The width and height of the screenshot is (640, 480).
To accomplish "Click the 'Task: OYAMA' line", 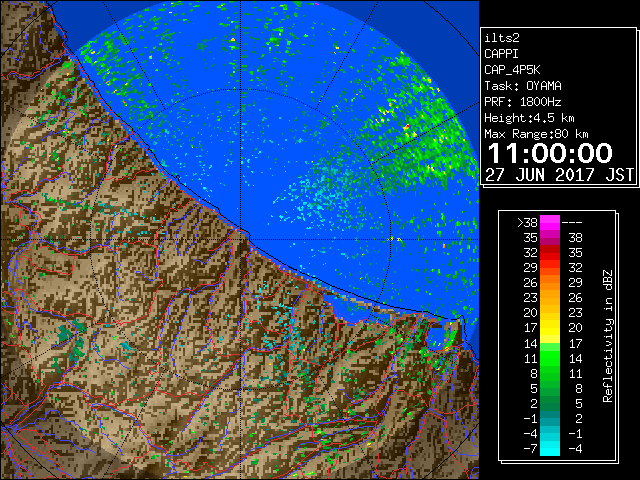I will pos(523,86).
